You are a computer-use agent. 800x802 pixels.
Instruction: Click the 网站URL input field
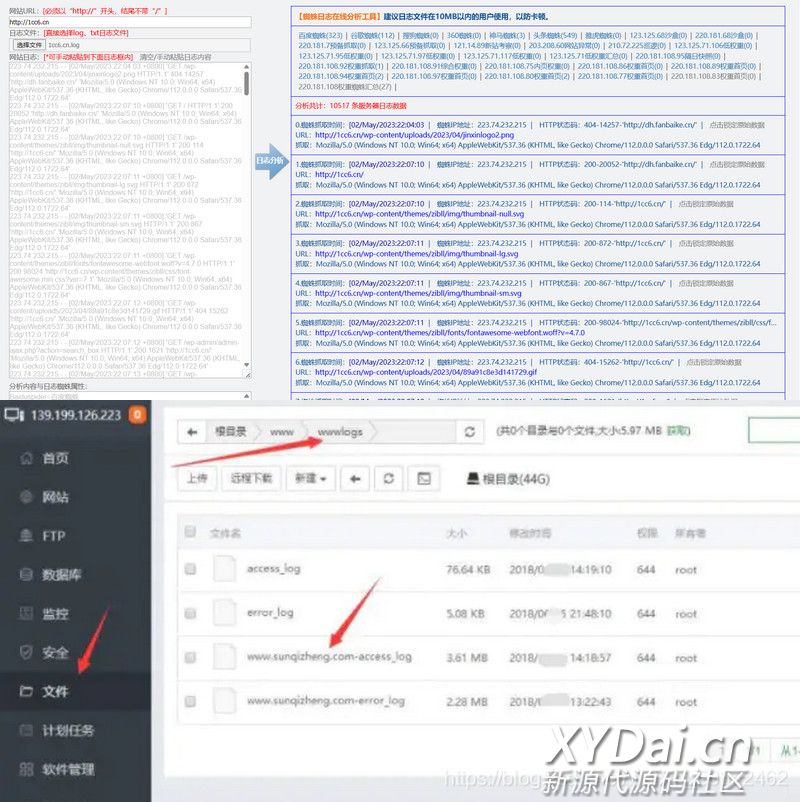129,21
